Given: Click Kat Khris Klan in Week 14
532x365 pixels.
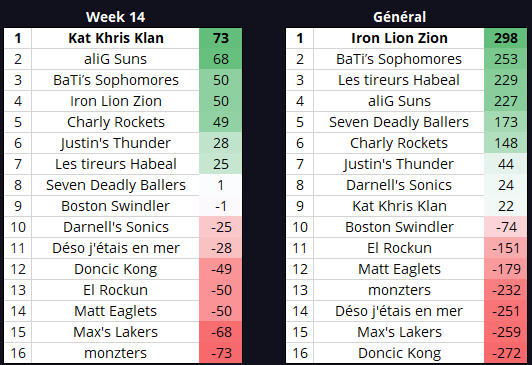Looking at the screenshot, I should [x=116, y=38].
